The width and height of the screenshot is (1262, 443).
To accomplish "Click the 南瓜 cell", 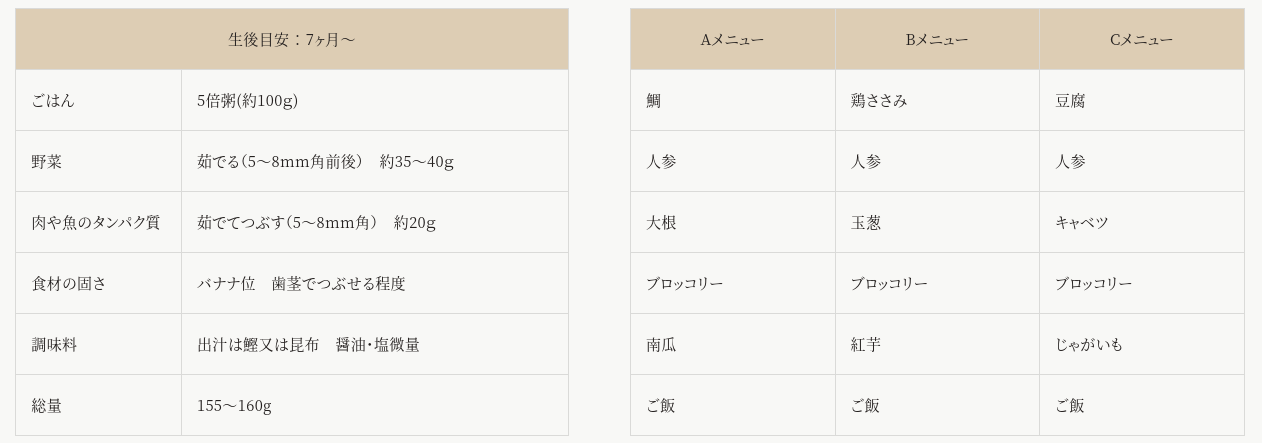I will coord(732,344).
